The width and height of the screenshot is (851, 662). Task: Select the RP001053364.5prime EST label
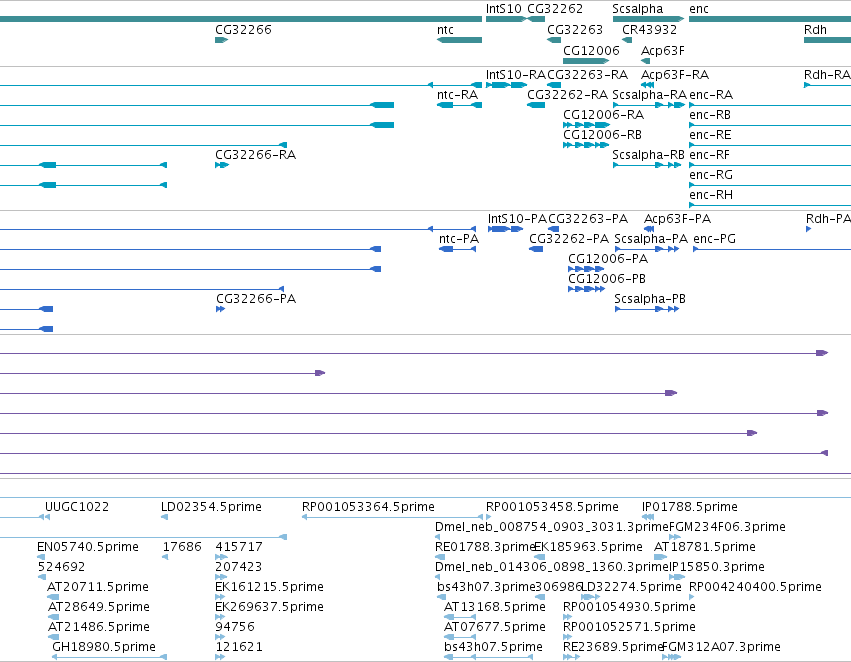coord(368,507)
